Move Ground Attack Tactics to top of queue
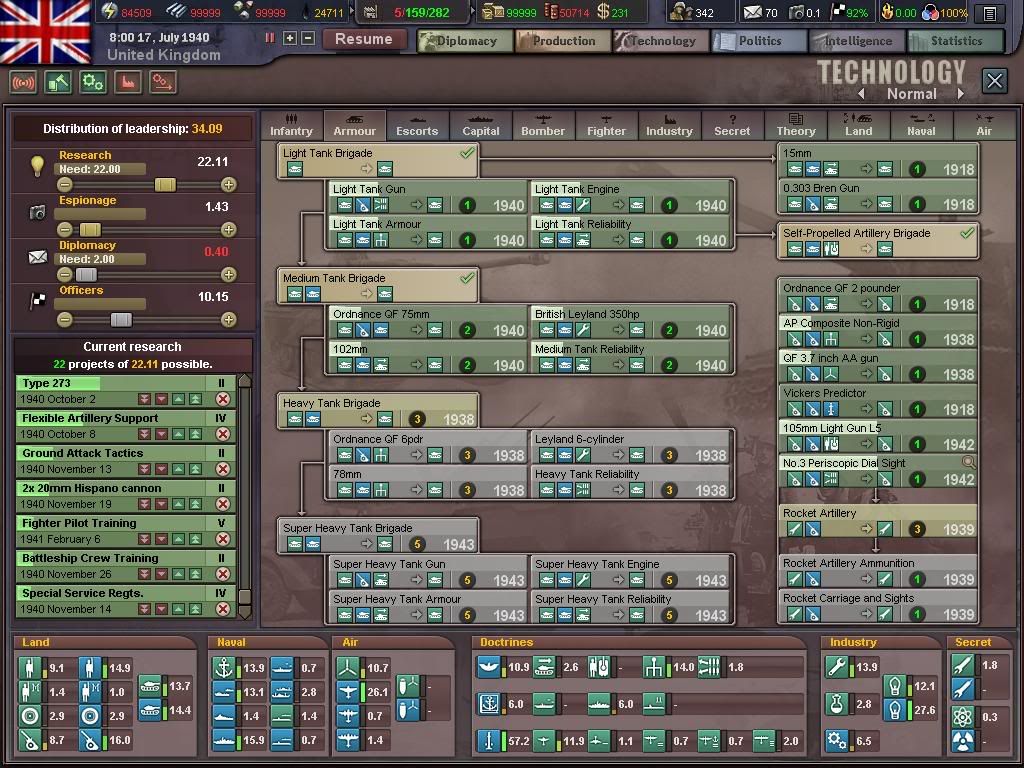Viewport: 1024px width, 768px height. click(x=195, y=469)
